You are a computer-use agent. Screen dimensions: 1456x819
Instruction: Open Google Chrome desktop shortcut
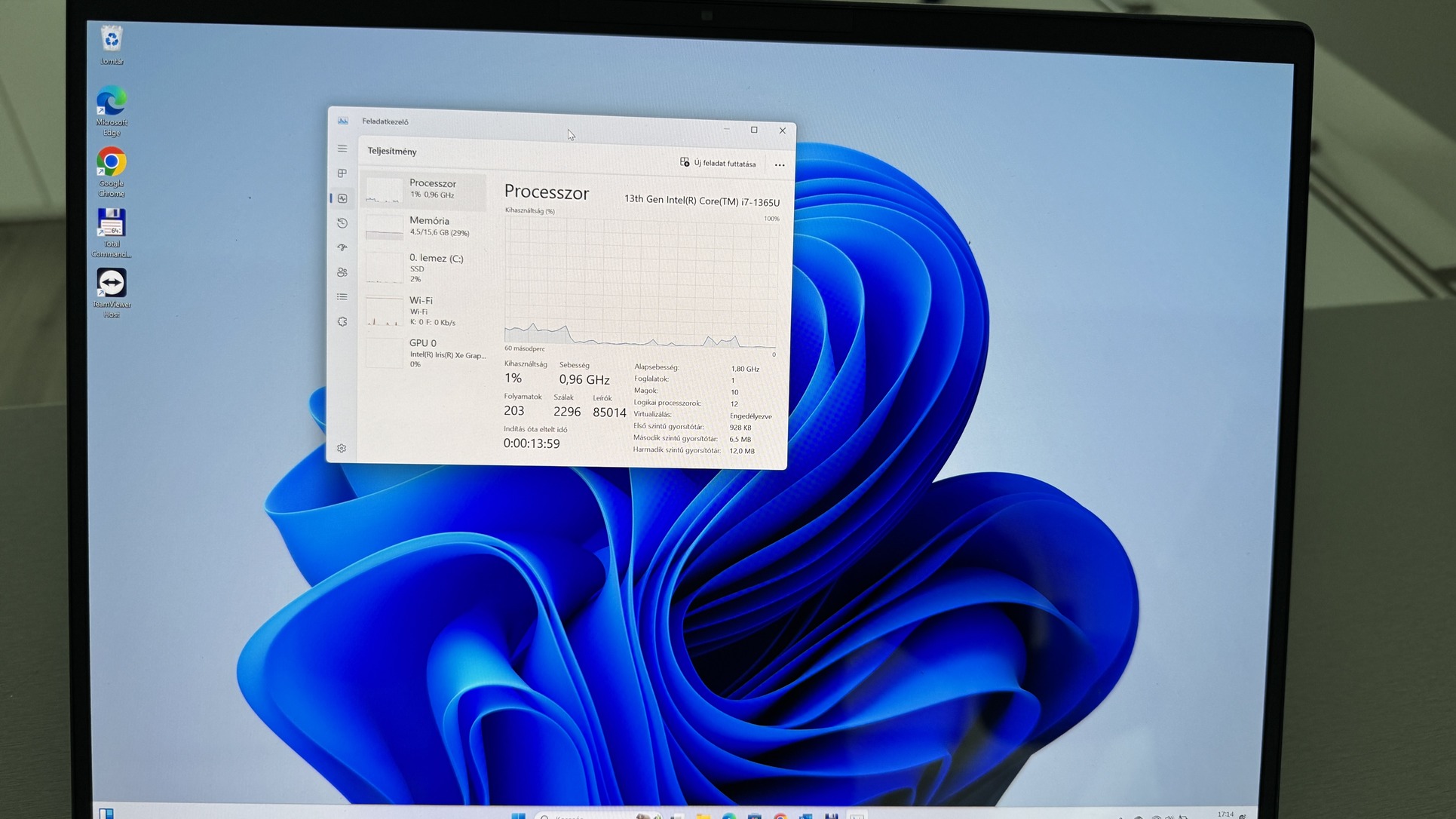[112, 171]
